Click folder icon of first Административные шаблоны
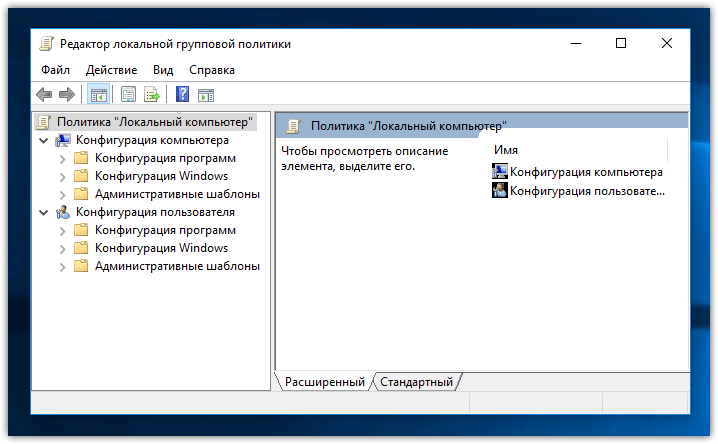 click(x=81, y=194)
